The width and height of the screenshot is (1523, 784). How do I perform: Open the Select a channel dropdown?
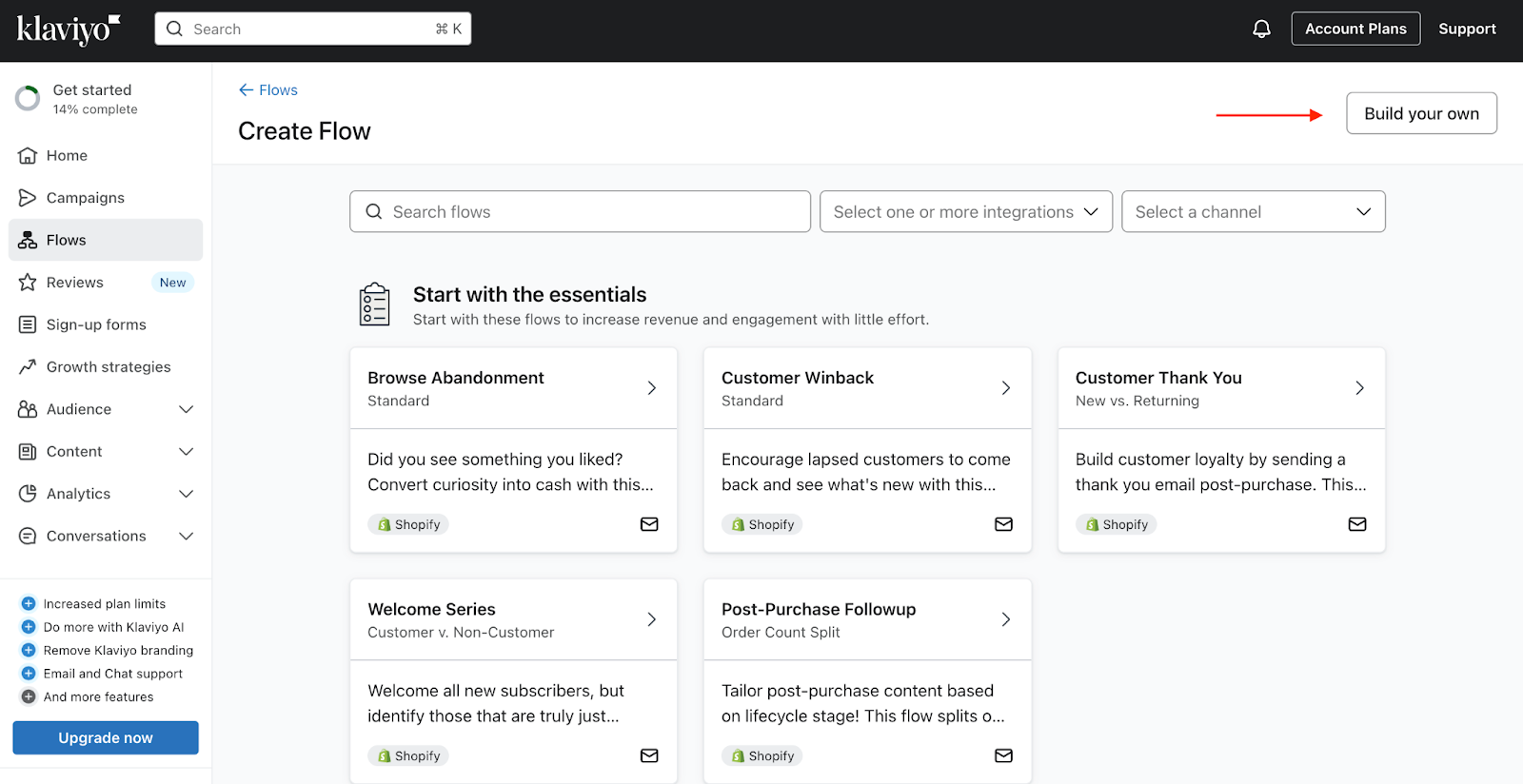pos(1254,211)
